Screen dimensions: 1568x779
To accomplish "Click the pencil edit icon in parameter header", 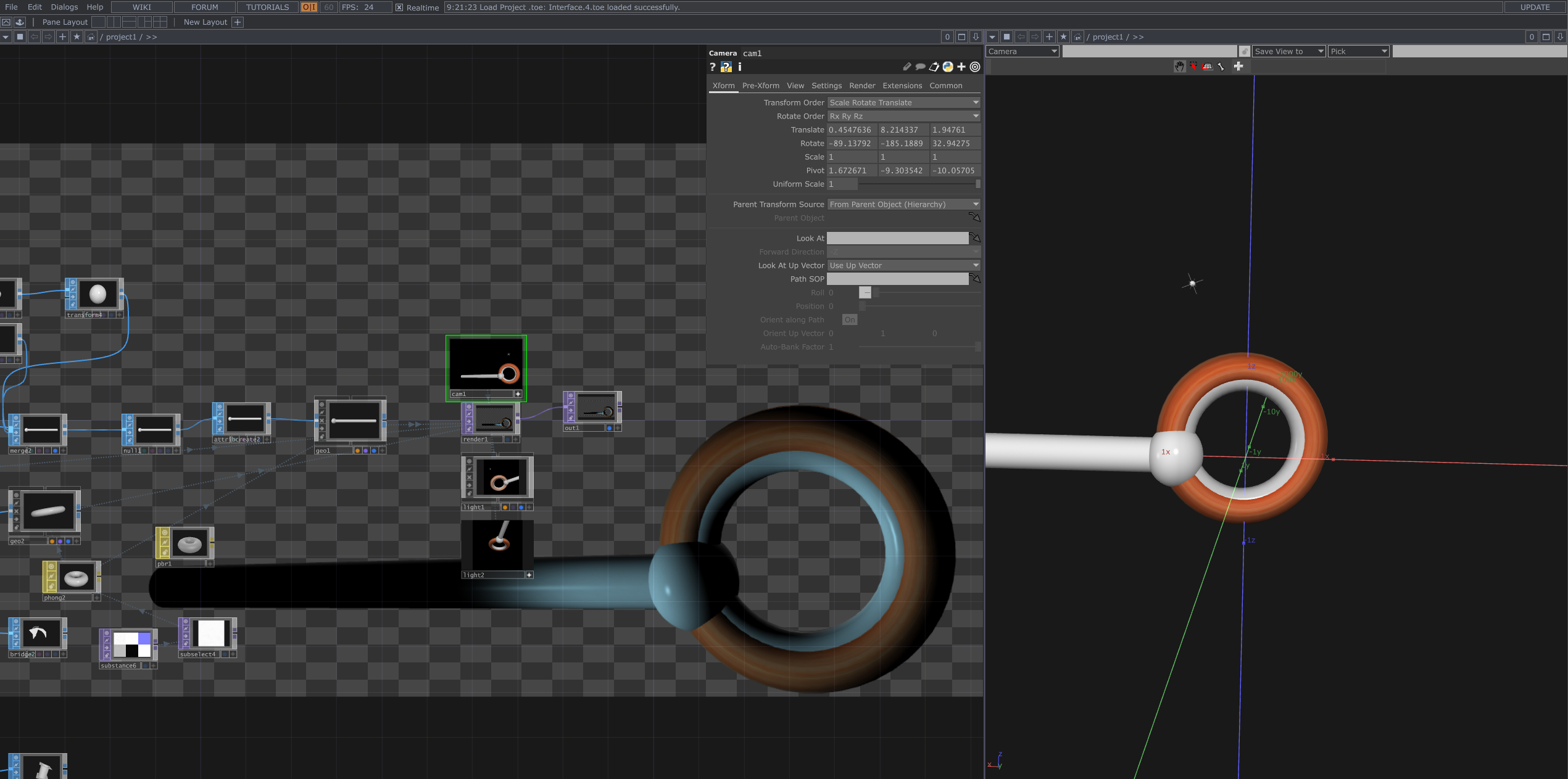I will pos(907,67).
